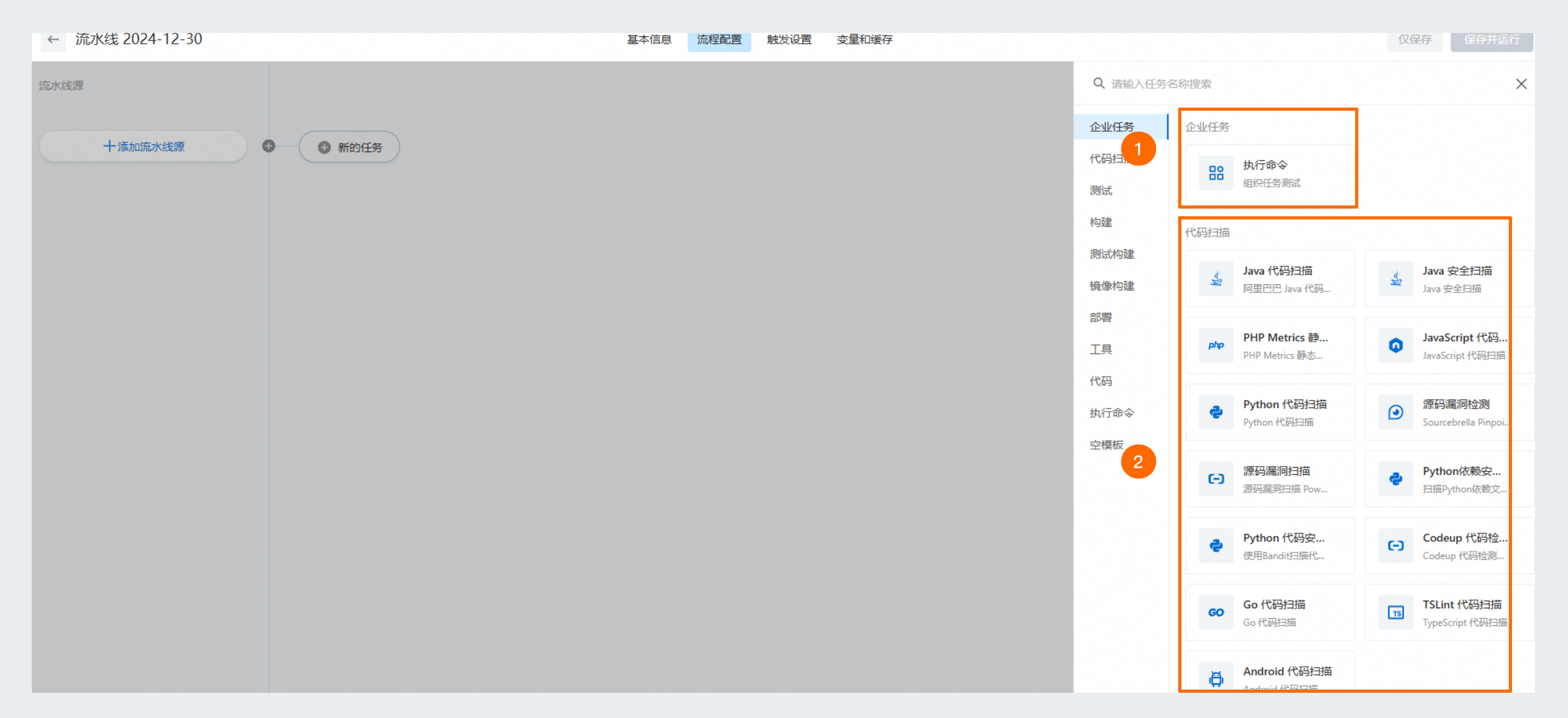The height and width of the screenshot is (718, 1568).
Task: Add the Java 安全扫描 scan task
Action: (x=1449, y=279)
